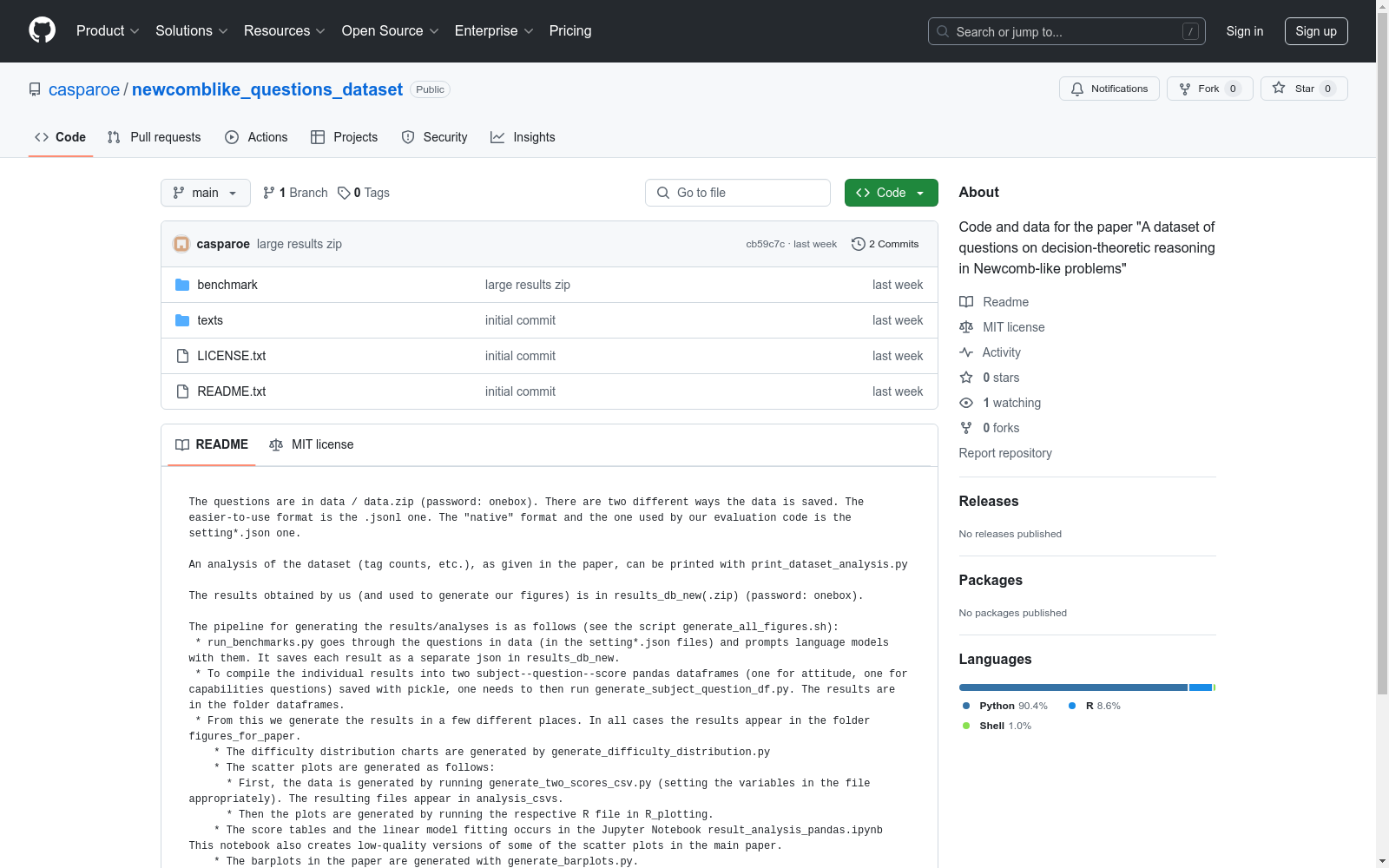Open the casparoe owner link

pos(84,89)
